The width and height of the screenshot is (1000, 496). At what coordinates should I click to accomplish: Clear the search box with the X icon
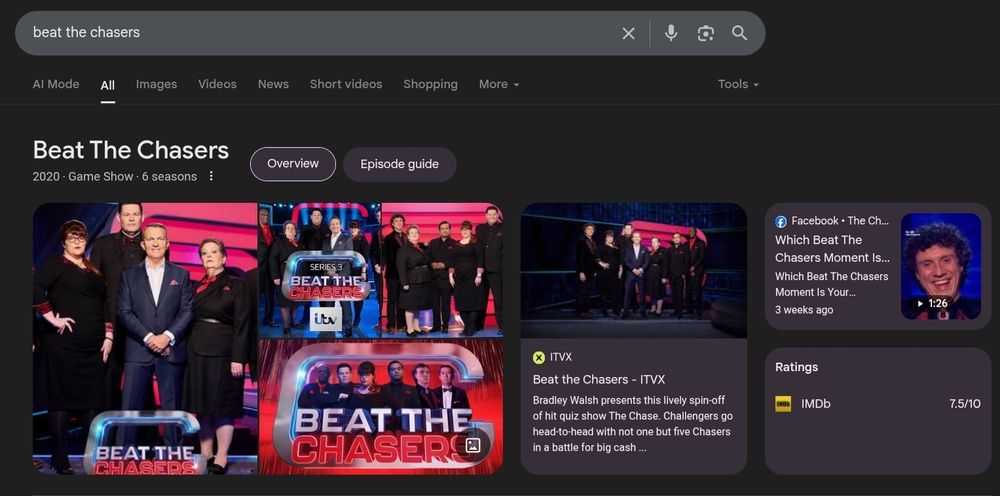point(628,33)
